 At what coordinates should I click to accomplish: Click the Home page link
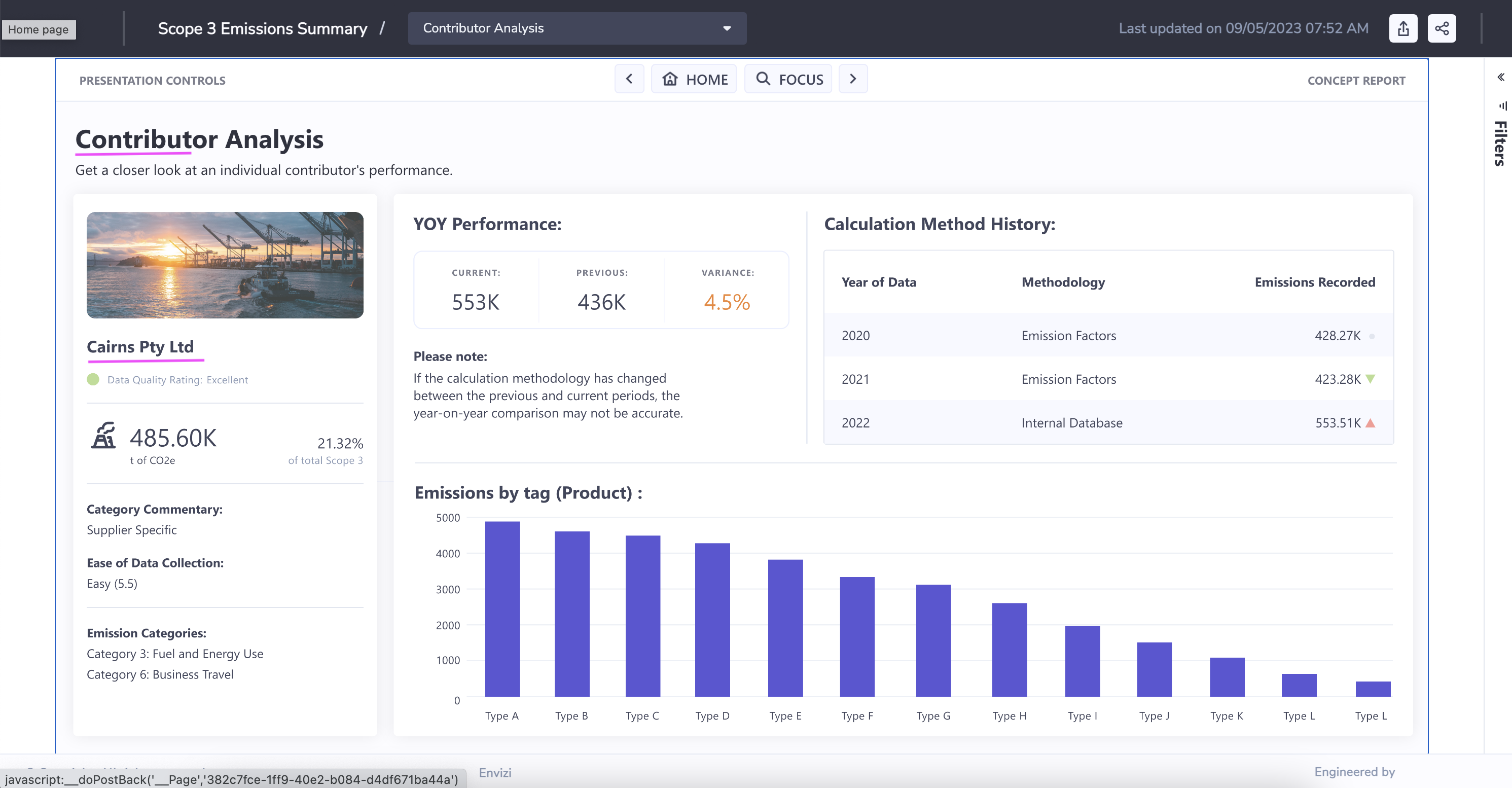(x=39, y=29)
